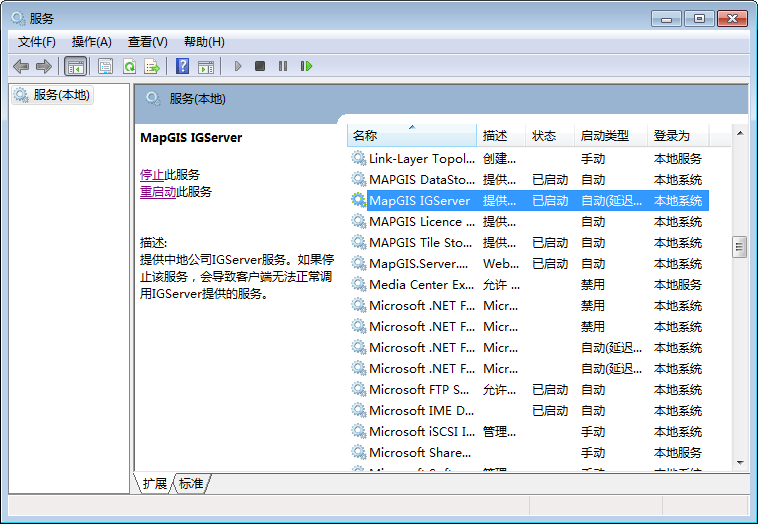Switch to the 标准 tab
The width and height of the screenshot is (758, 524).
coord(191,483)
